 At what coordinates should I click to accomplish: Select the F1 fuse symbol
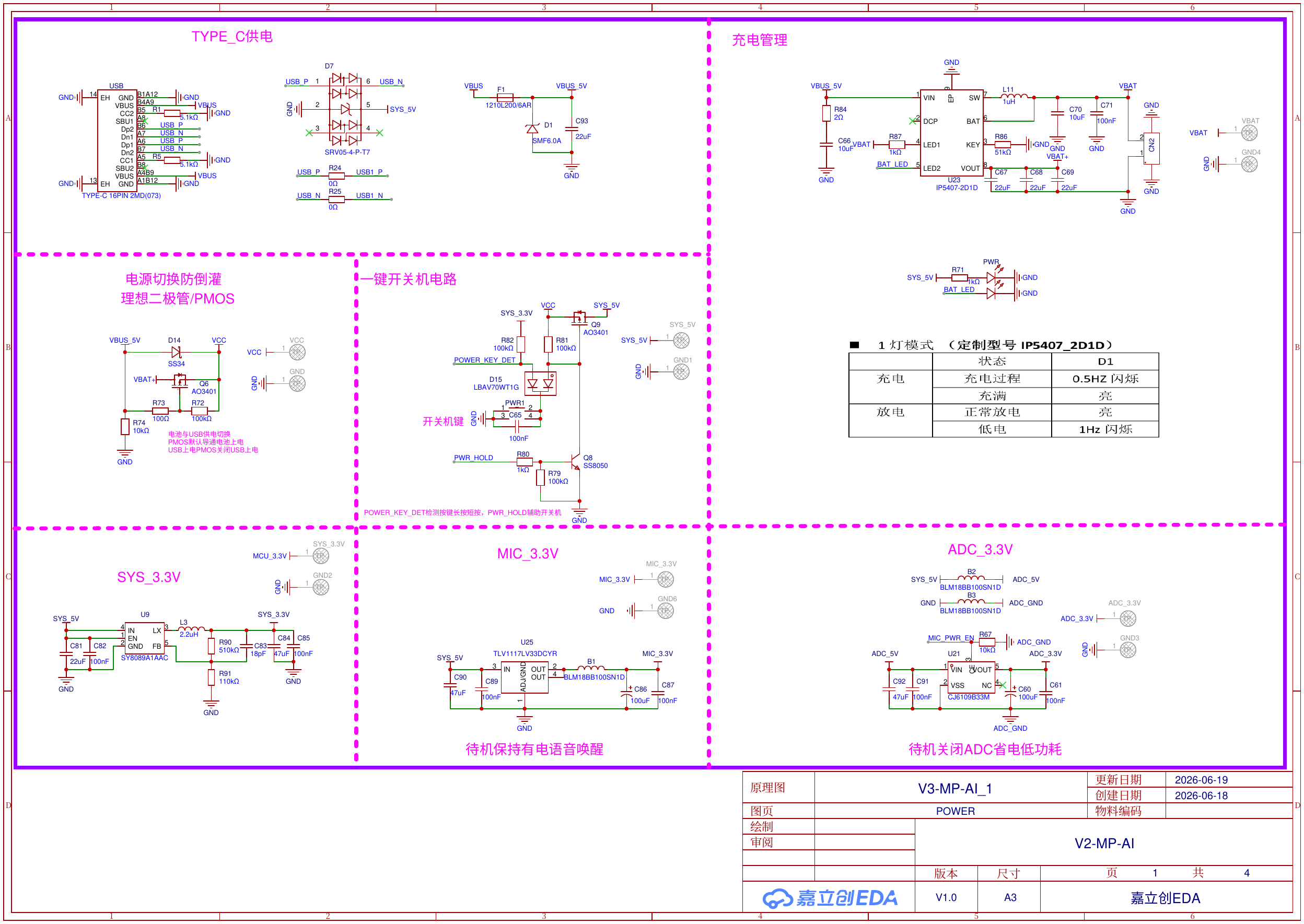point(505,97)
